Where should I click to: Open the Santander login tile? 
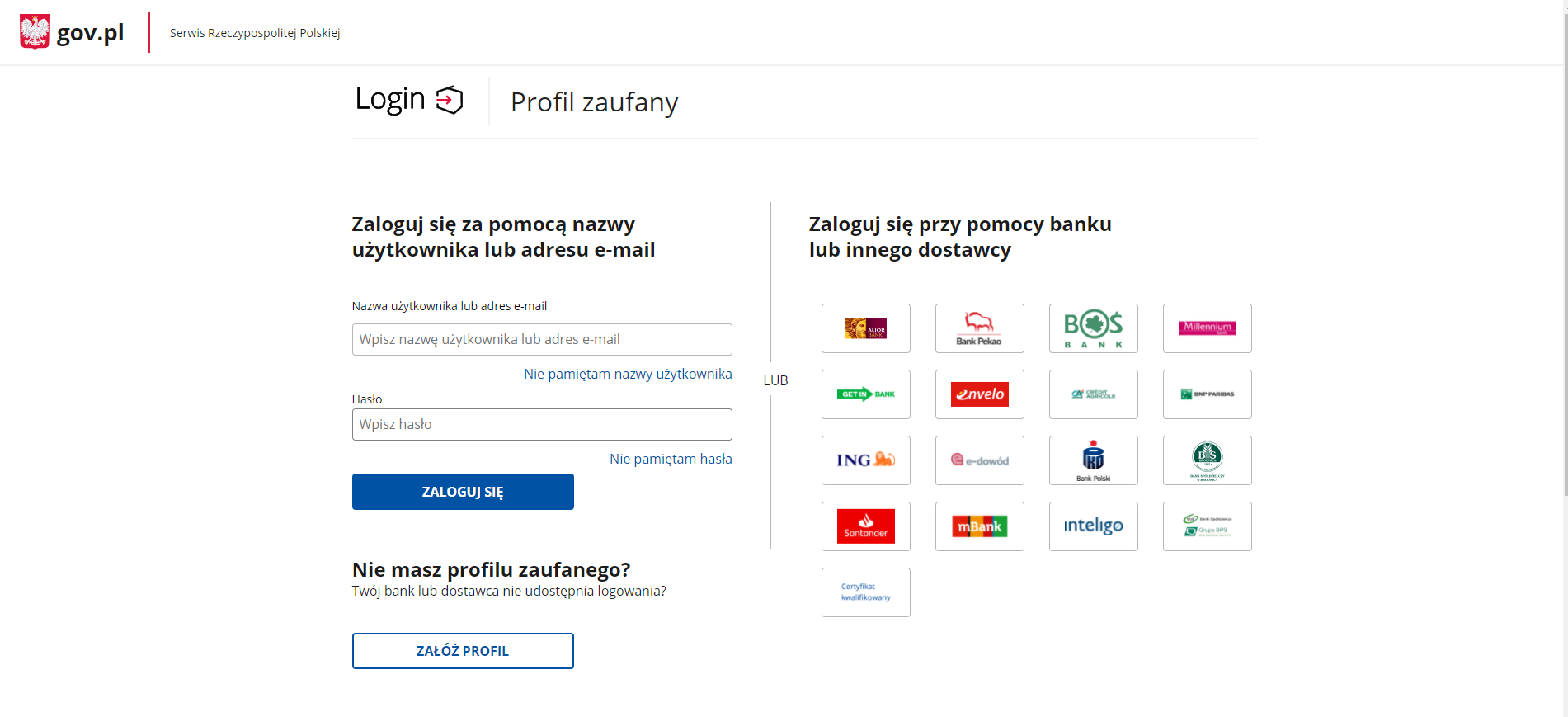click(865, 526)
